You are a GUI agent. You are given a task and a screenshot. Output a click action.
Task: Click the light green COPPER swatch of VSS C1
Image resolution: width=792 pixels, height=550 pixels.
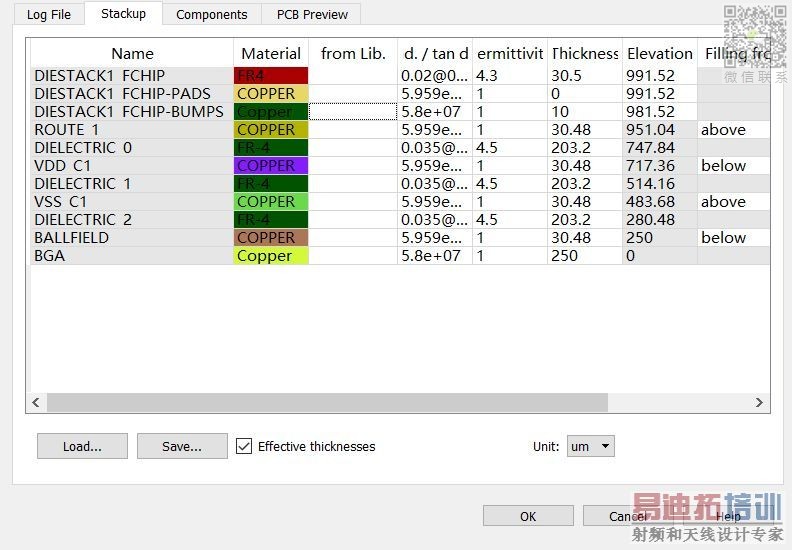click(271, 202)
